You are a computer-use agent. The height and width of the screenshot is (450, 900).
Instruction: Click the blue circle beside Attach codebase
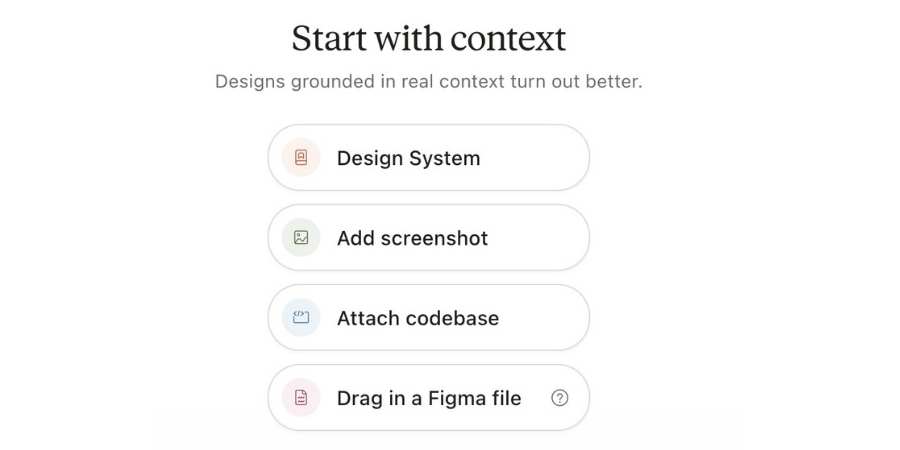click(x=301, y=318)
